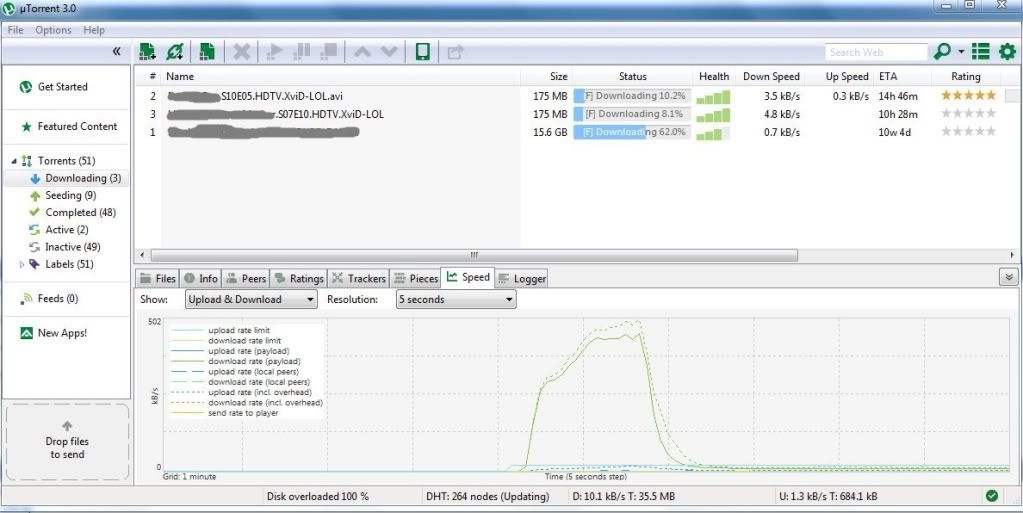Open the search provider dropdown arrow
The width and height of the screenshot is (1023, 513).
[x=960, y=52]
